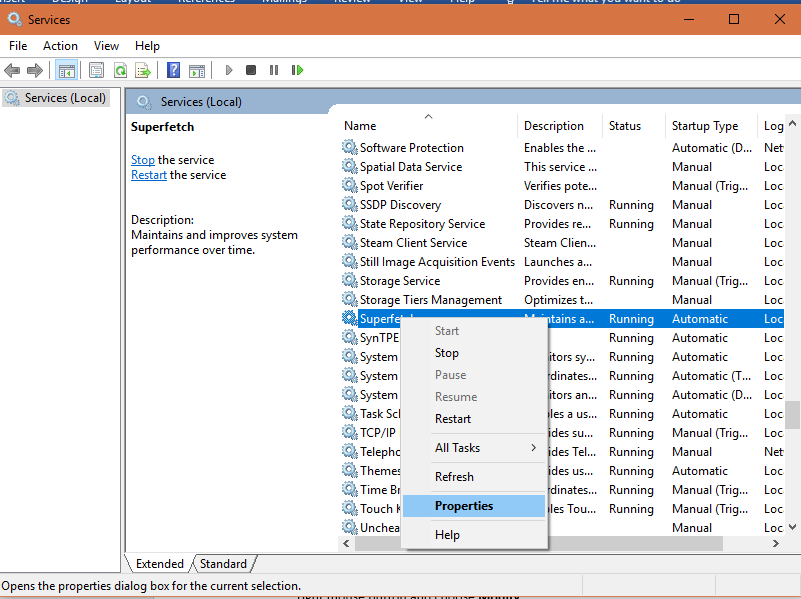Open the File menu
The height and width of the screenshot is (599, 801).
pyautogui.click(x=18, y=46)
